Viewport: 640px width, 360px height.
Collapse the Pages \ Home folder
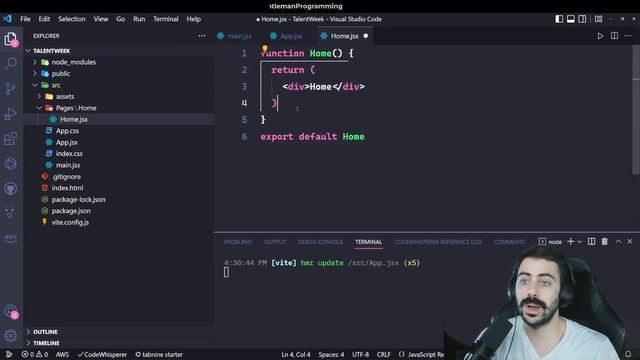click(39, 108)
